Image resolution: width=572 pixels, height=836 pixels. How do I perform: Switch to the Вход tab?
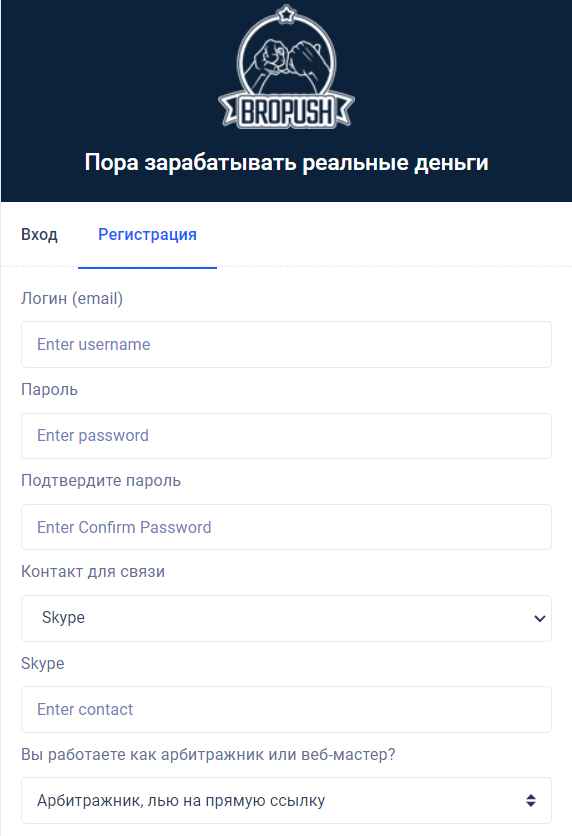click(x=39, y=235)
